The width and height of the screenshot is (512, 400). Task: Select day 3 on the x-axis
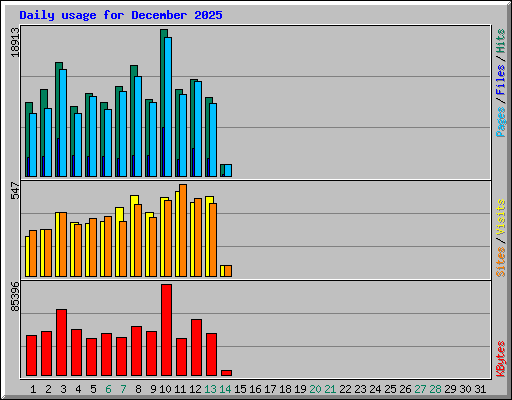click(63, 389)
